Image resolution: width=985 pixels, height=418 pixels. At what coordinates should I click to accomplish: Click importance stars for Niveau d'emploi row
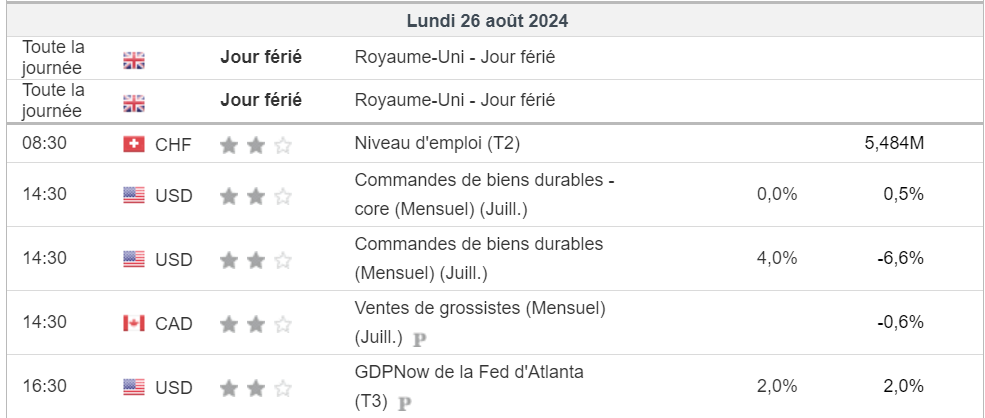tap(256, 146)
